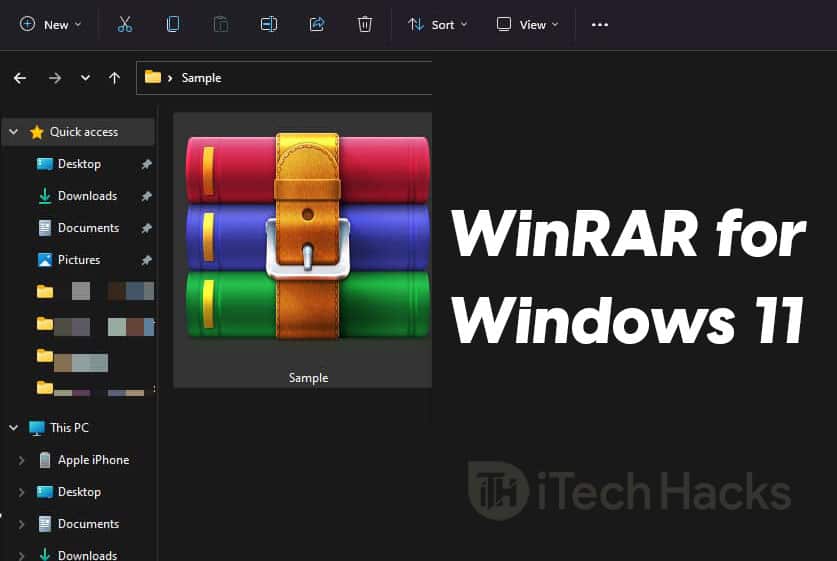The height and width of the screenshot is (561, 837).
Task: Click the Share icon in toolbar
Action: point(317,24)
